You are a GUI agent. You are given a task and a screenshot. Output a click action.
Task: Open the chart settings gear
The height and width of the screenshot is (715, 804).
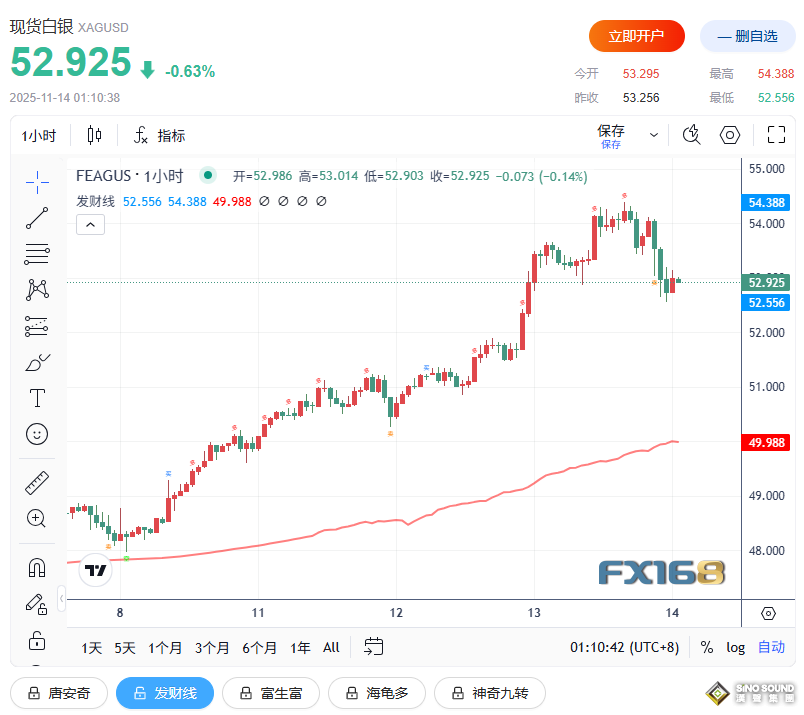[729, 134]
